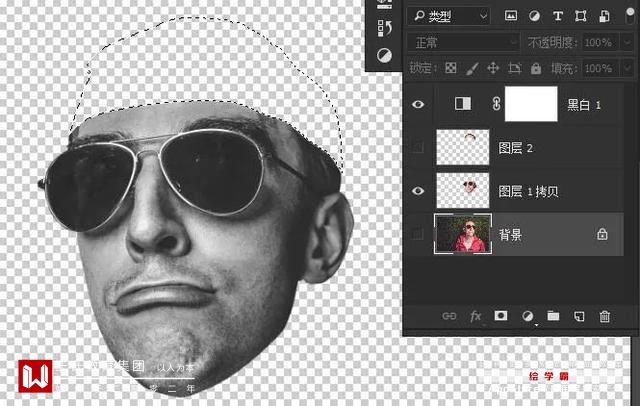This screenshot has height=406, width=640.
Task: Expand the 填充 fill slider arrow
Action: (x=627, y=68)
